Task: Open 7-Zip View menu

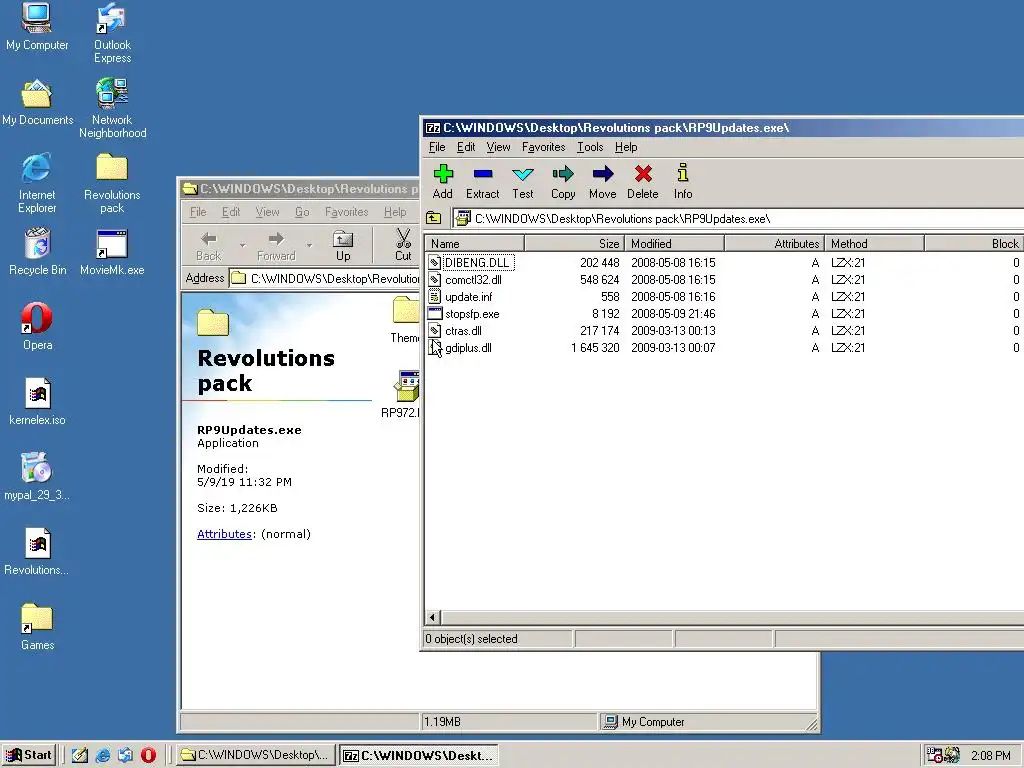Action: (x=498, y=147)
